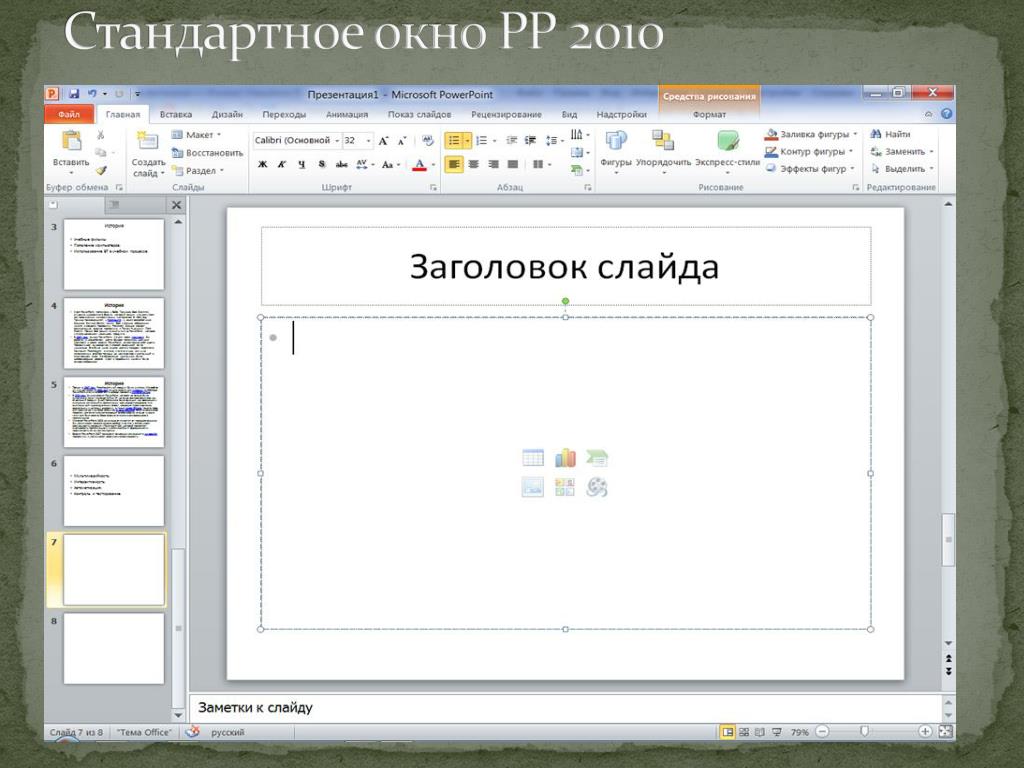Image resolution: width=1024 pixels, height=768 pixels.
Task: Decrease list indent level icon
Action: [512, 140]
